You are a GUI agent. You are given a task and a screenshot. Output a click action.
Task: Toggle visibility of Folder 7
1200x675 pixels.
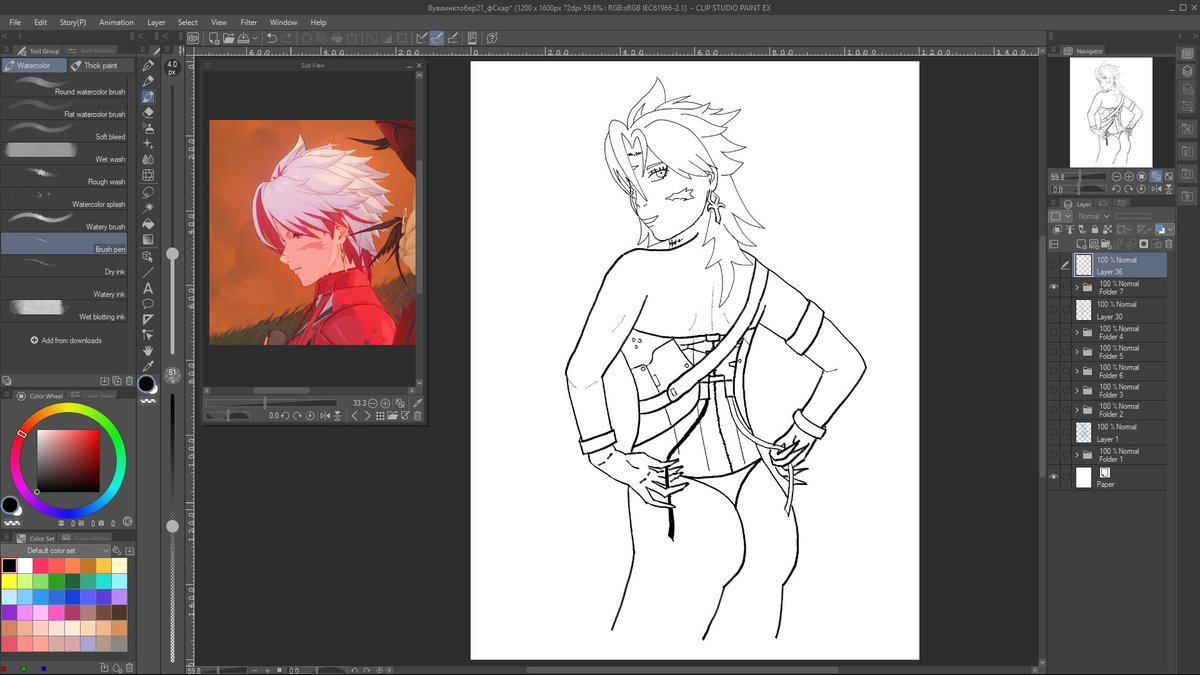click(1053, 288)
